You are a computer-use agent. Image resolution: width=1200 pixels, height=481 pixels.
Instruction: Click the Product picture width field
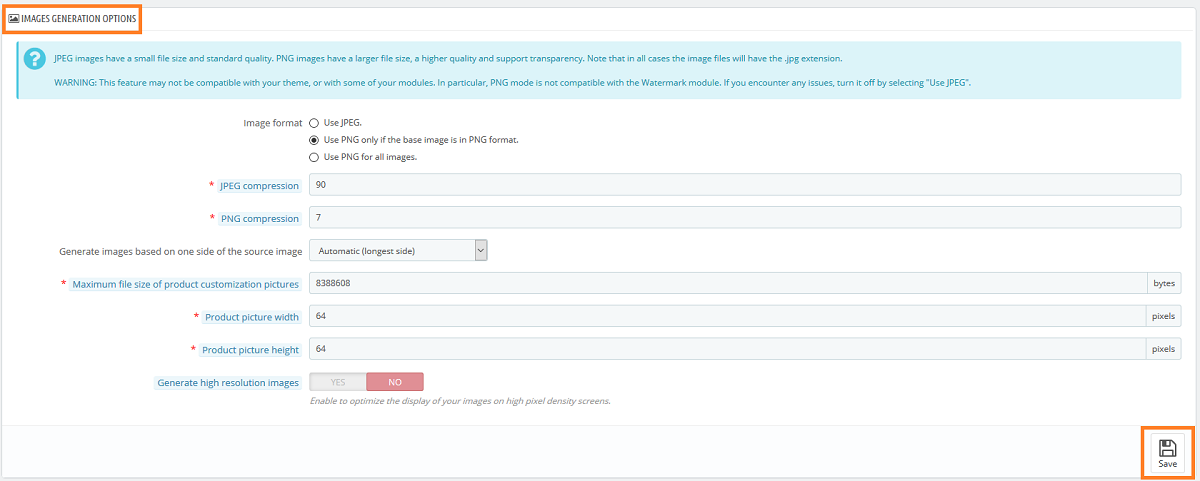click(x=728, y=316)
